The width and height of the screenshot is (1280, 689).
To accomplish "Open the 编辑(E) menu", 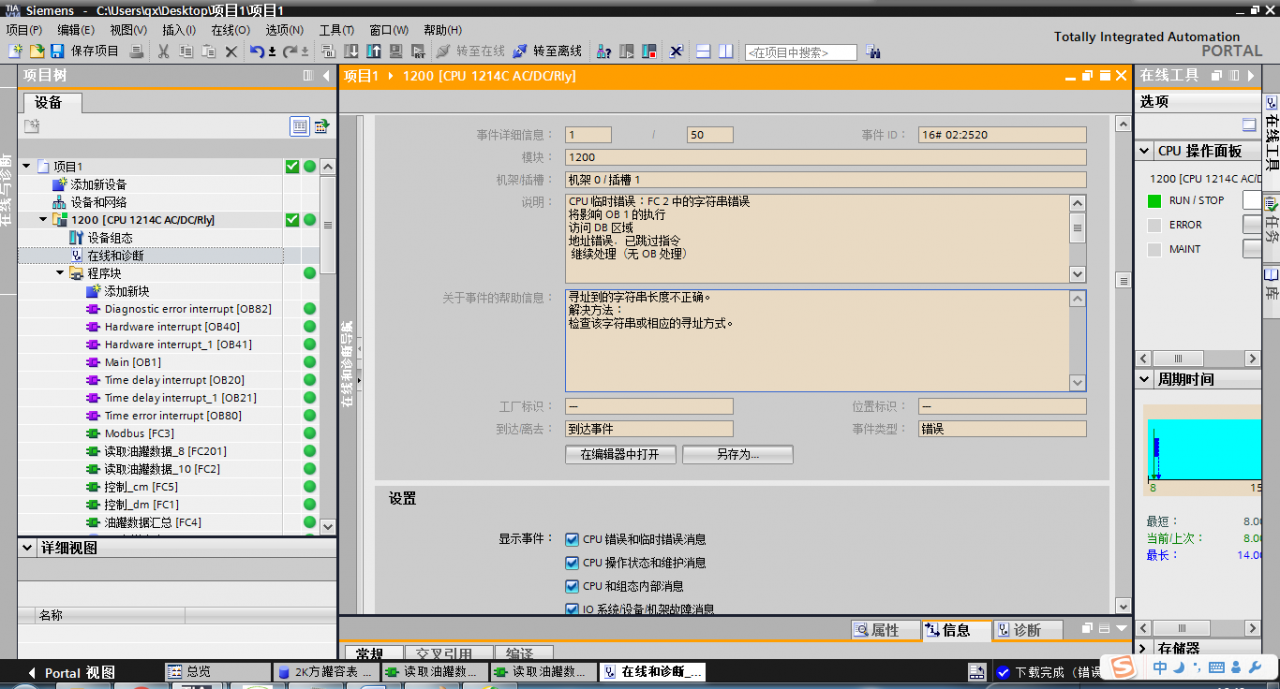I will click(x=76, y=30).
